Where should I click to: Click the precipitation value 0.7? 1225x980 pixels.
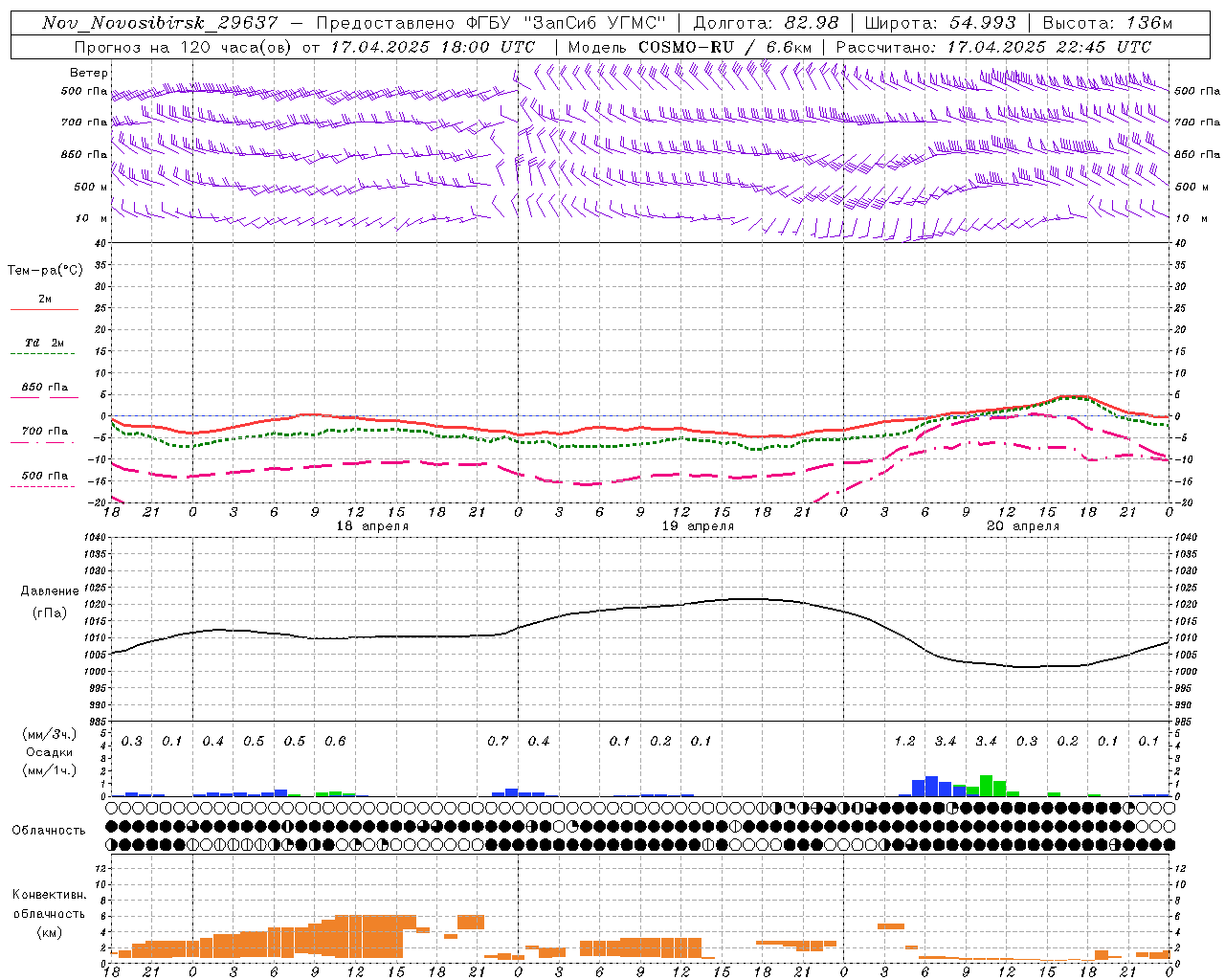tap(498, 742)
